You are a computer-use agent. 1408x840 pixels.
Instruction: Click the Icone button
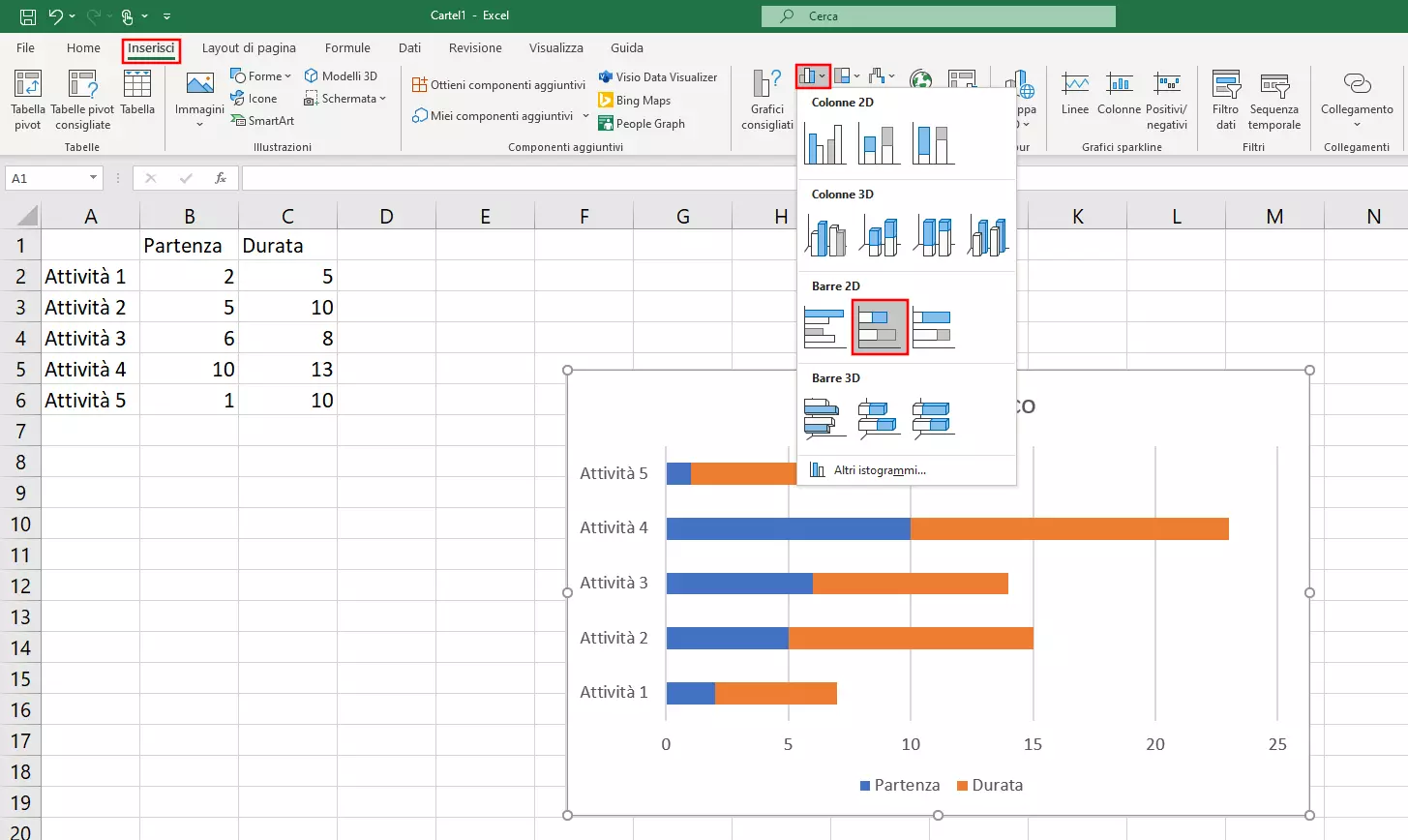click(x=254, y=98)
